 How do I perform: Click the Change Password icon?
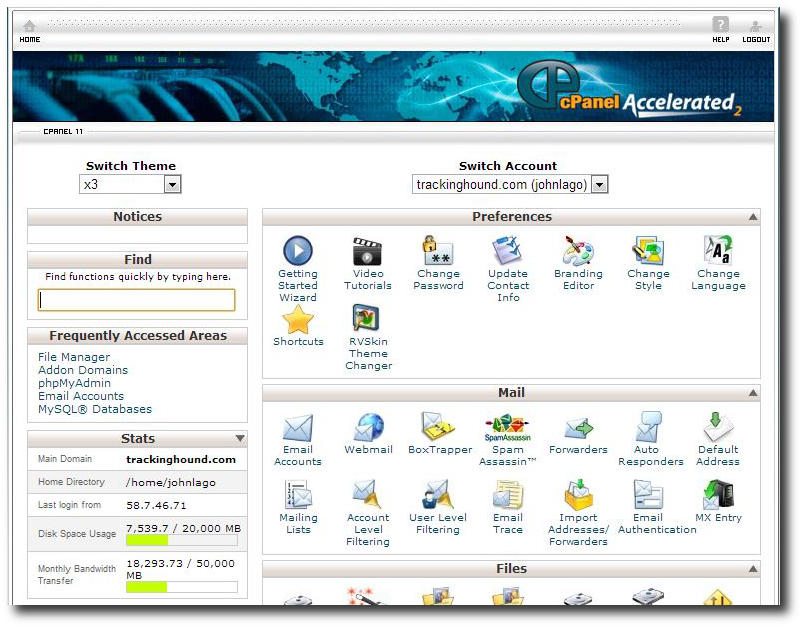point(438,251)
